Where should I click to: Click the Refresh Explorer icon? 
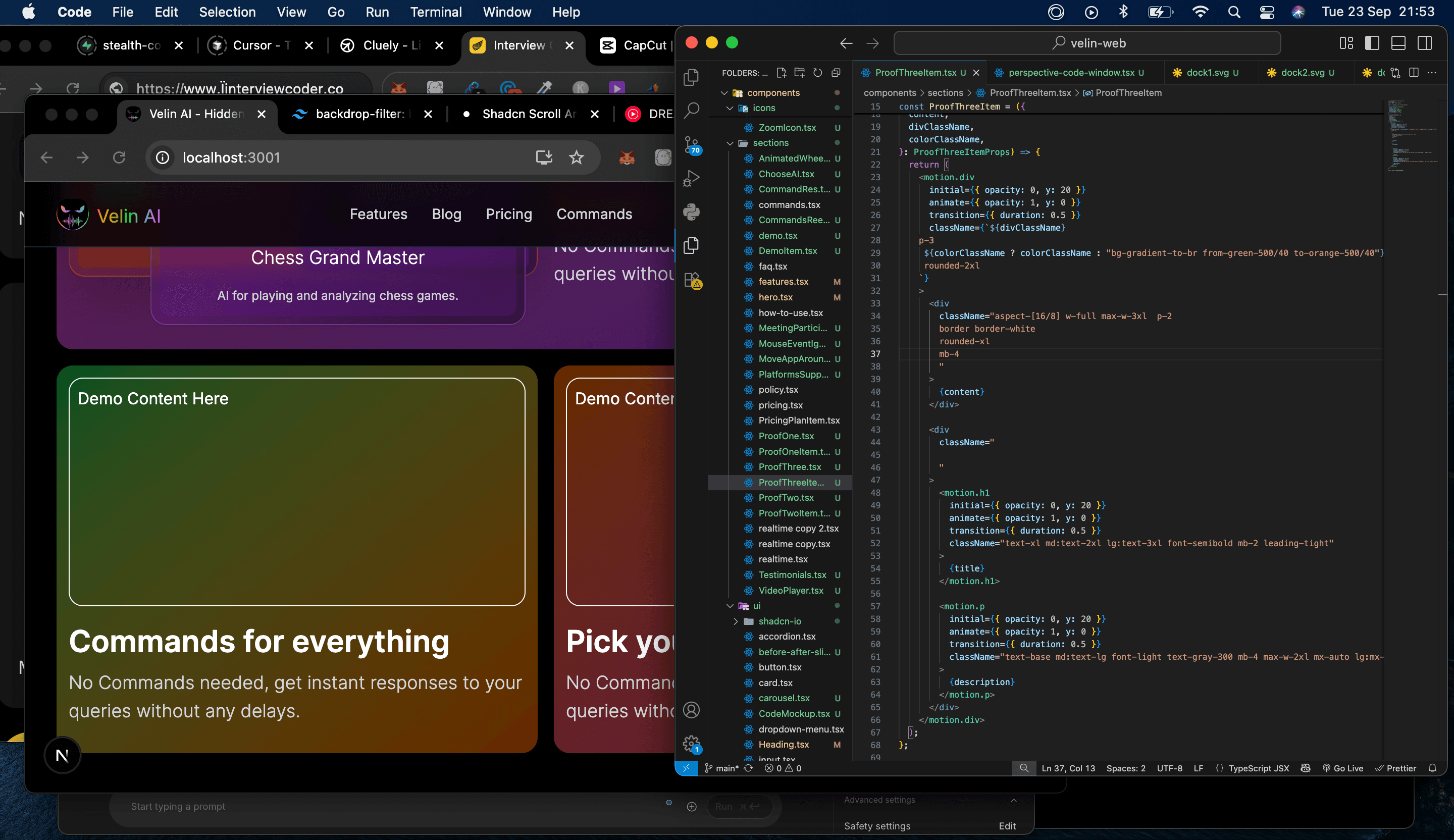(817, 73)
